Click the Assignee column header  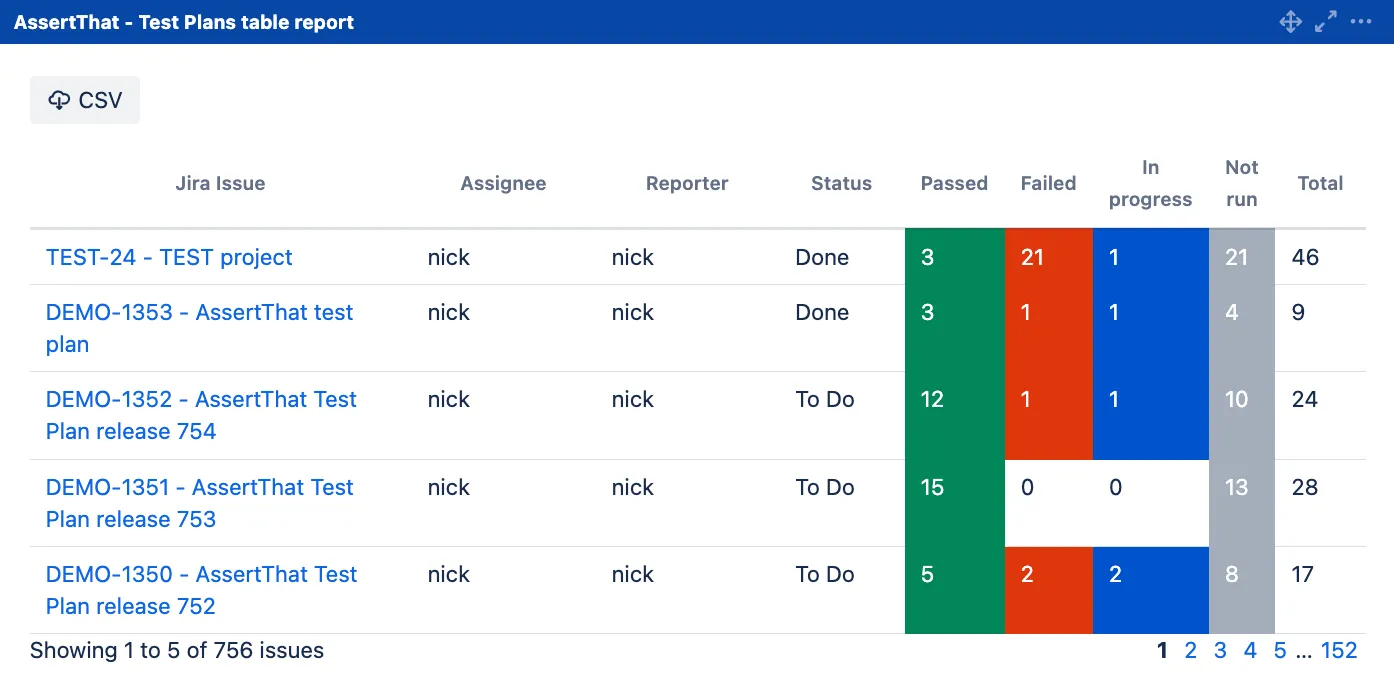click(503, 183)
